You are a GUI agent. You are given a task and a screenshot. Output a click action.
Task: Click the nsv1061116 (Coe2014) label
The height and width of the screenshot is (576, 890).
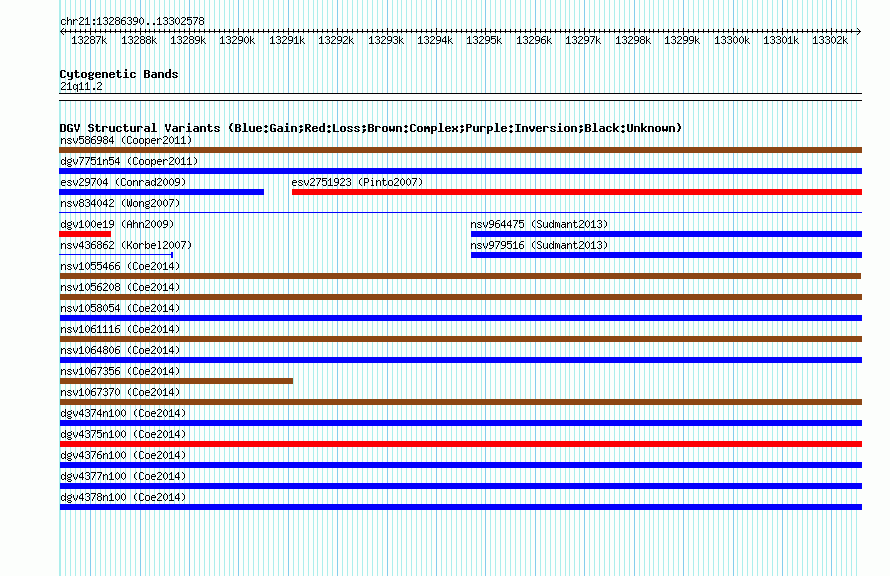pos(120,329)
